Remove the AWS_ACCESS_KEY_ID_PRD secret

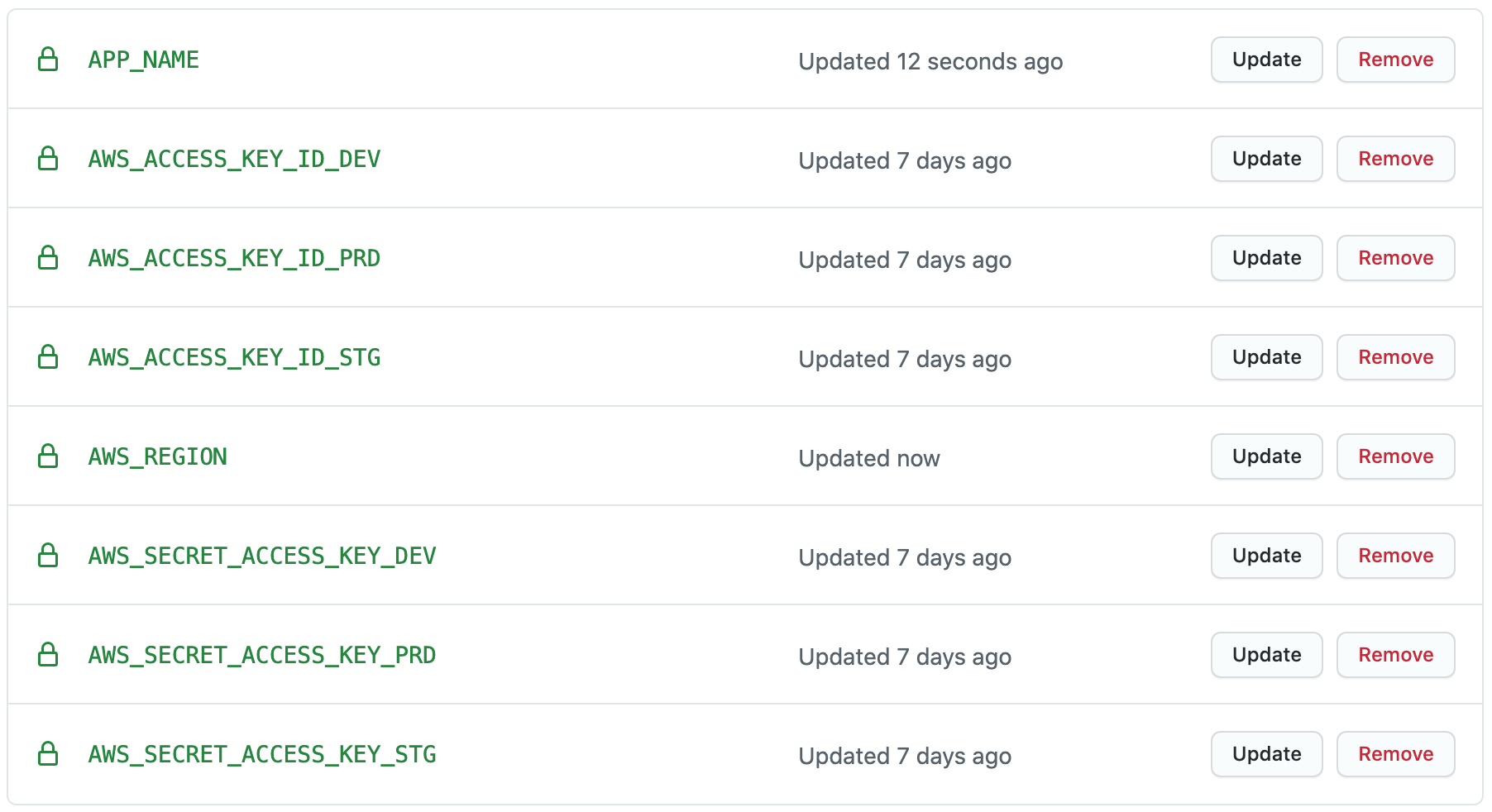pyautogui.click(x=1395, y=258)
